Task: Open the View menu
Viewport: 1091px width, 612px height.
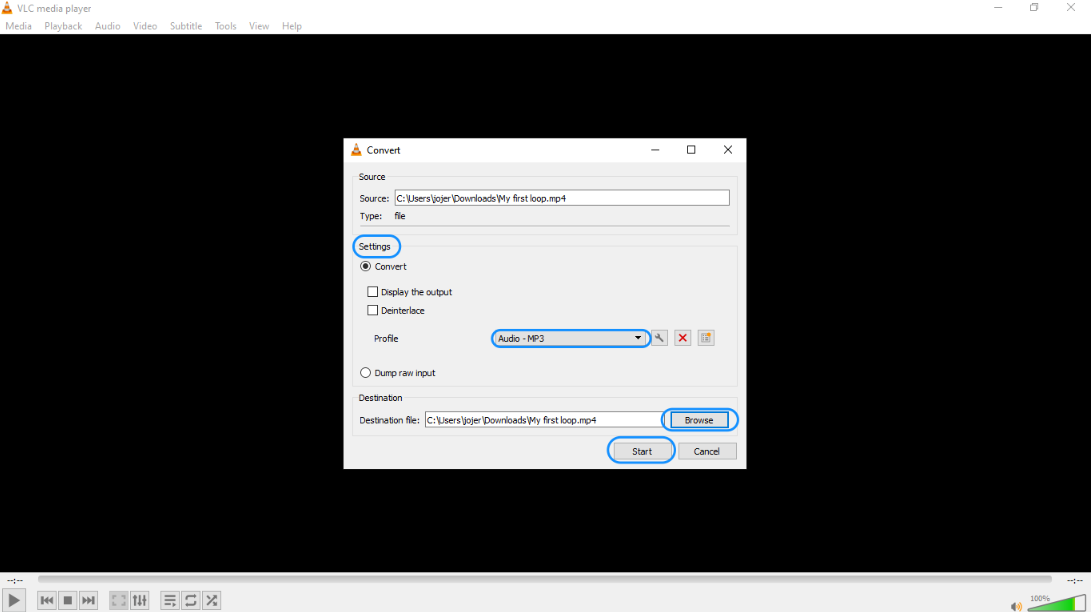Action: (259, 26)
